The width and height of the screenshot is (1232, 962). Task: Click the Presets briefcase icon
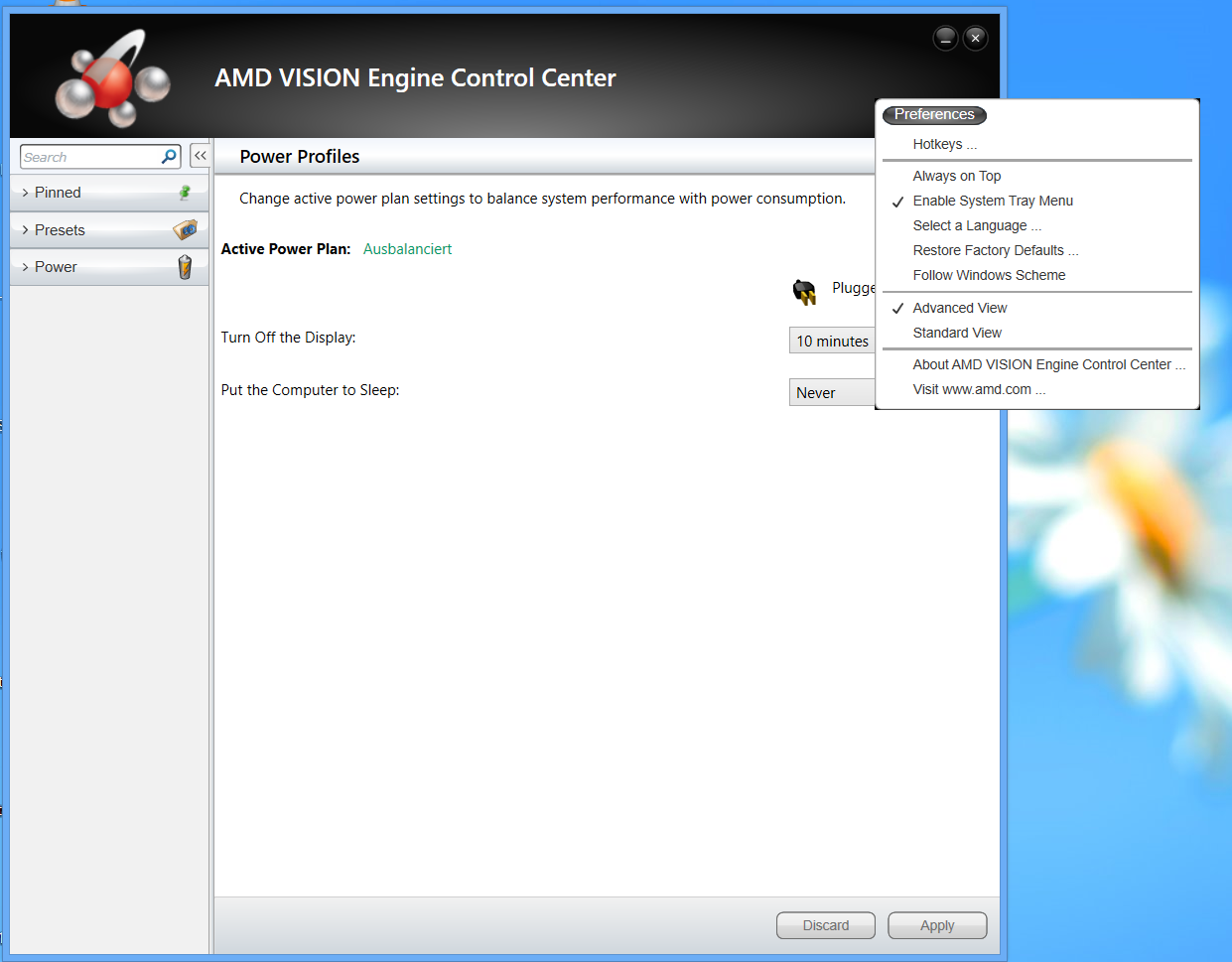click(185, 229)
